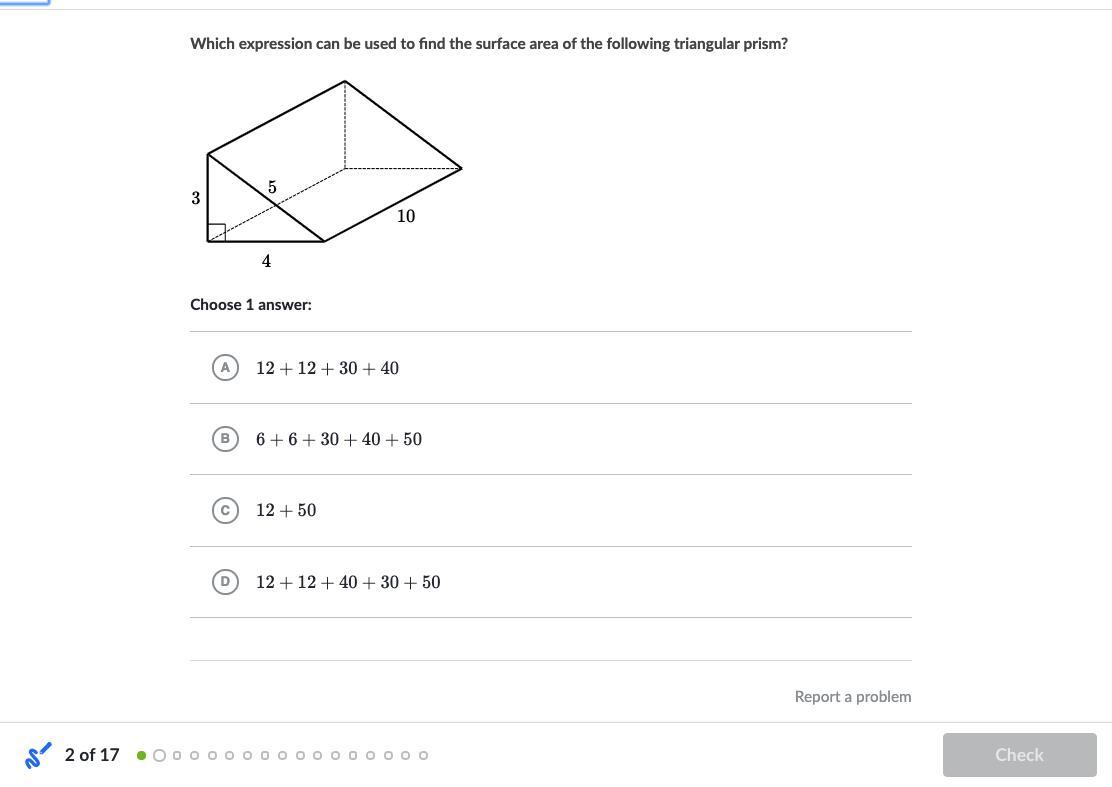Choose answer C radio circle
The height and width of the screenshot is (787, 1112).
(x=225, y=510)
